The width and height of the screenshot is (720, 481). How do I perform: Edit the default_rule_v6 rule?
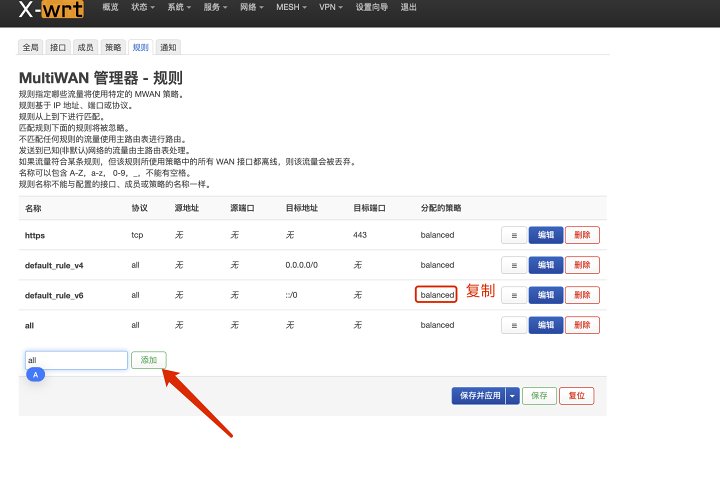coord(546,295)
